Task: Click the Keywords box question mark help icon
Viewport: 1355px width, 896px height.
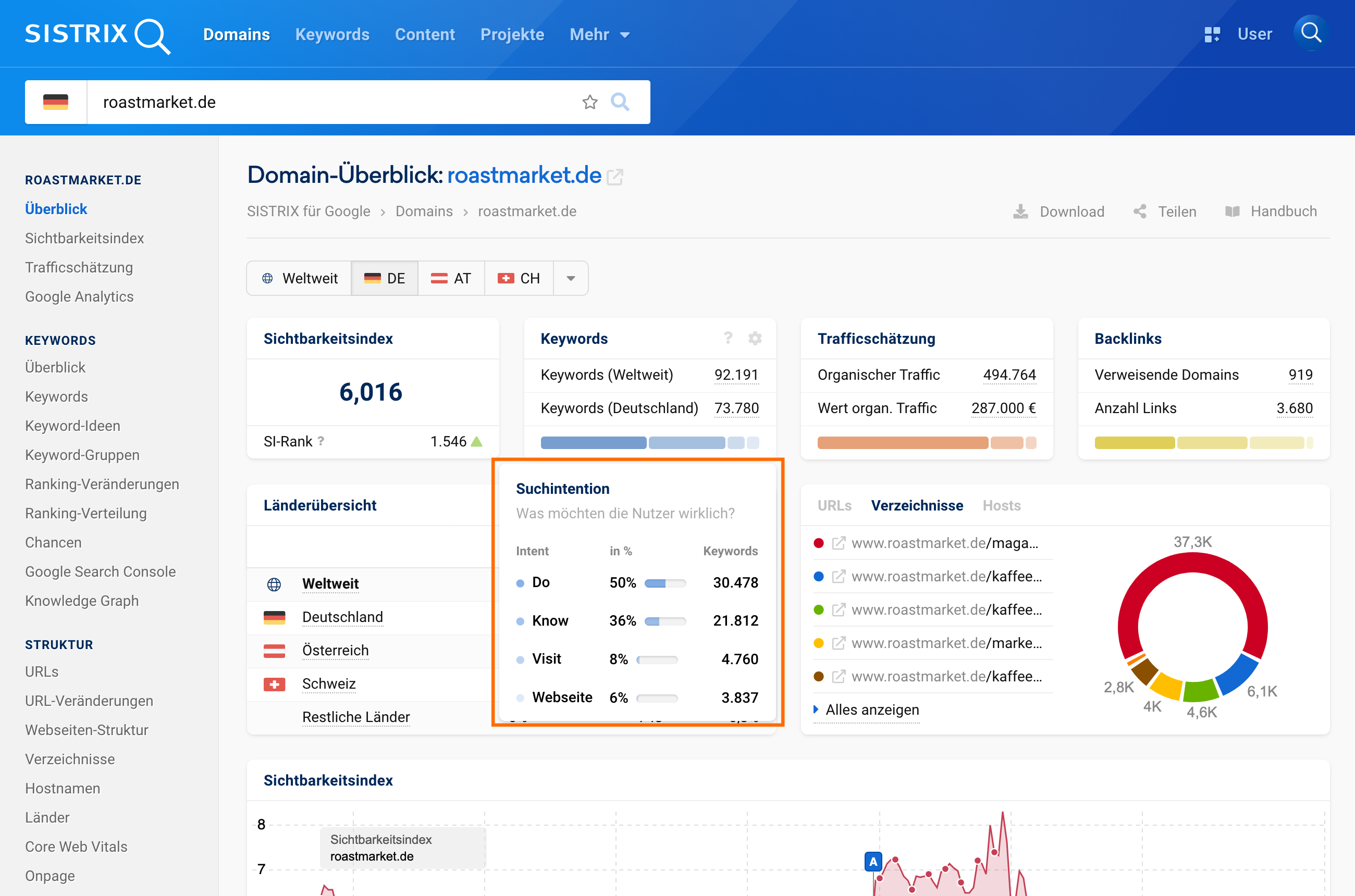Action: pyautogui.click(x=728, y=338)
